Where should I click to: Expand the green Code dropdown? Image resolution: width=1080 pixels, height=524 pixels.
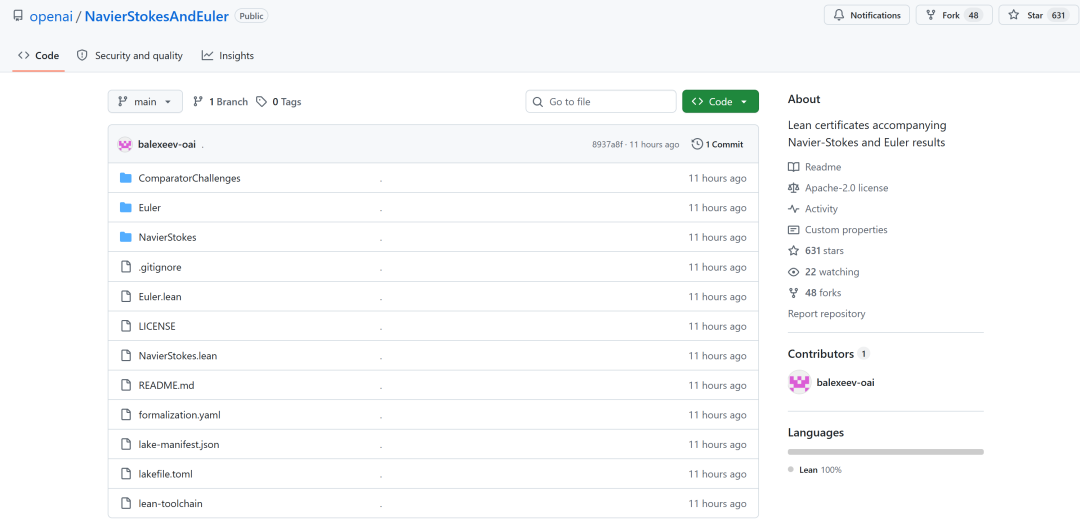coord(720,102)
